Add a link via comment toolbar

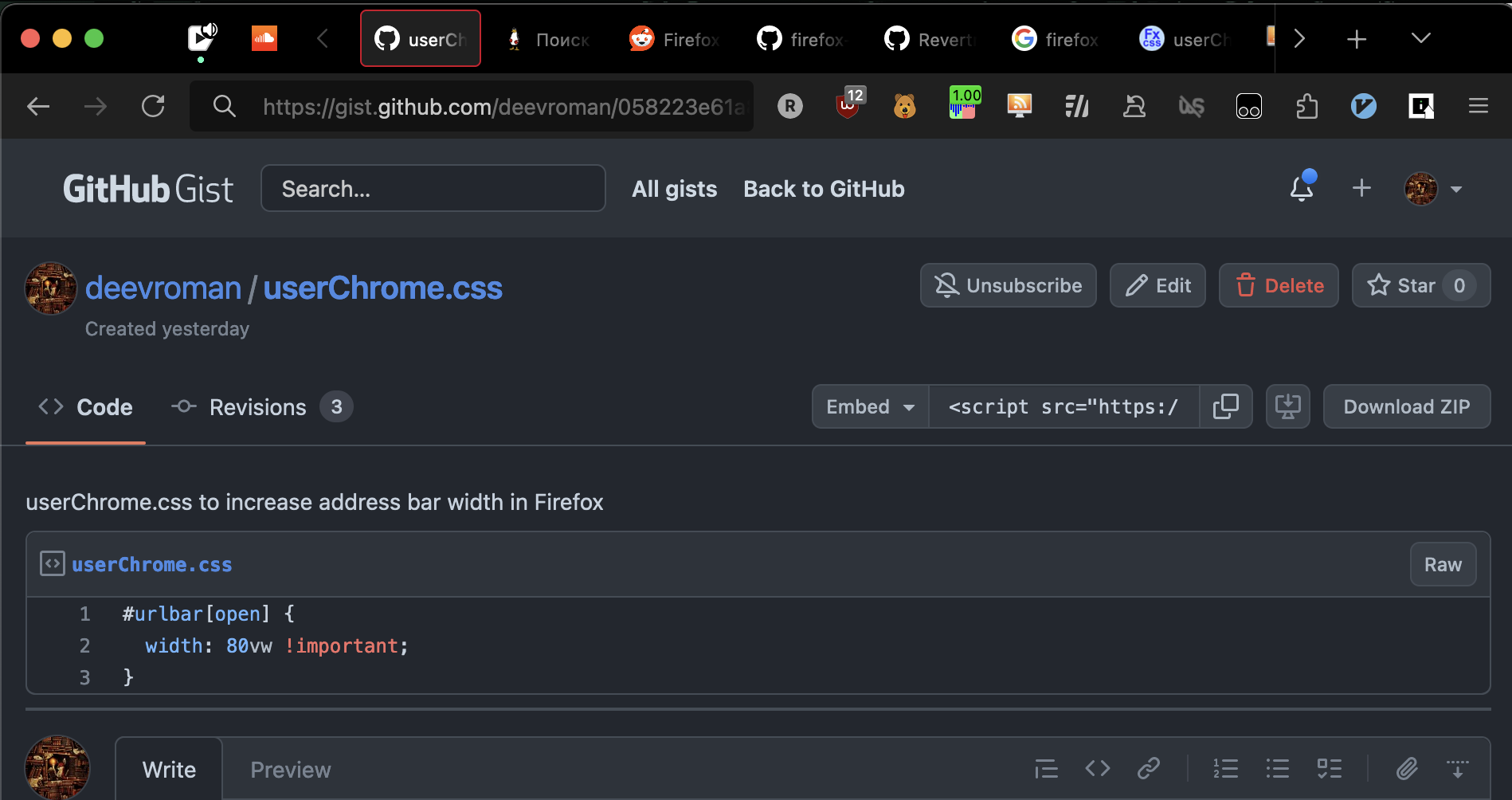(x=1149, y=768)
